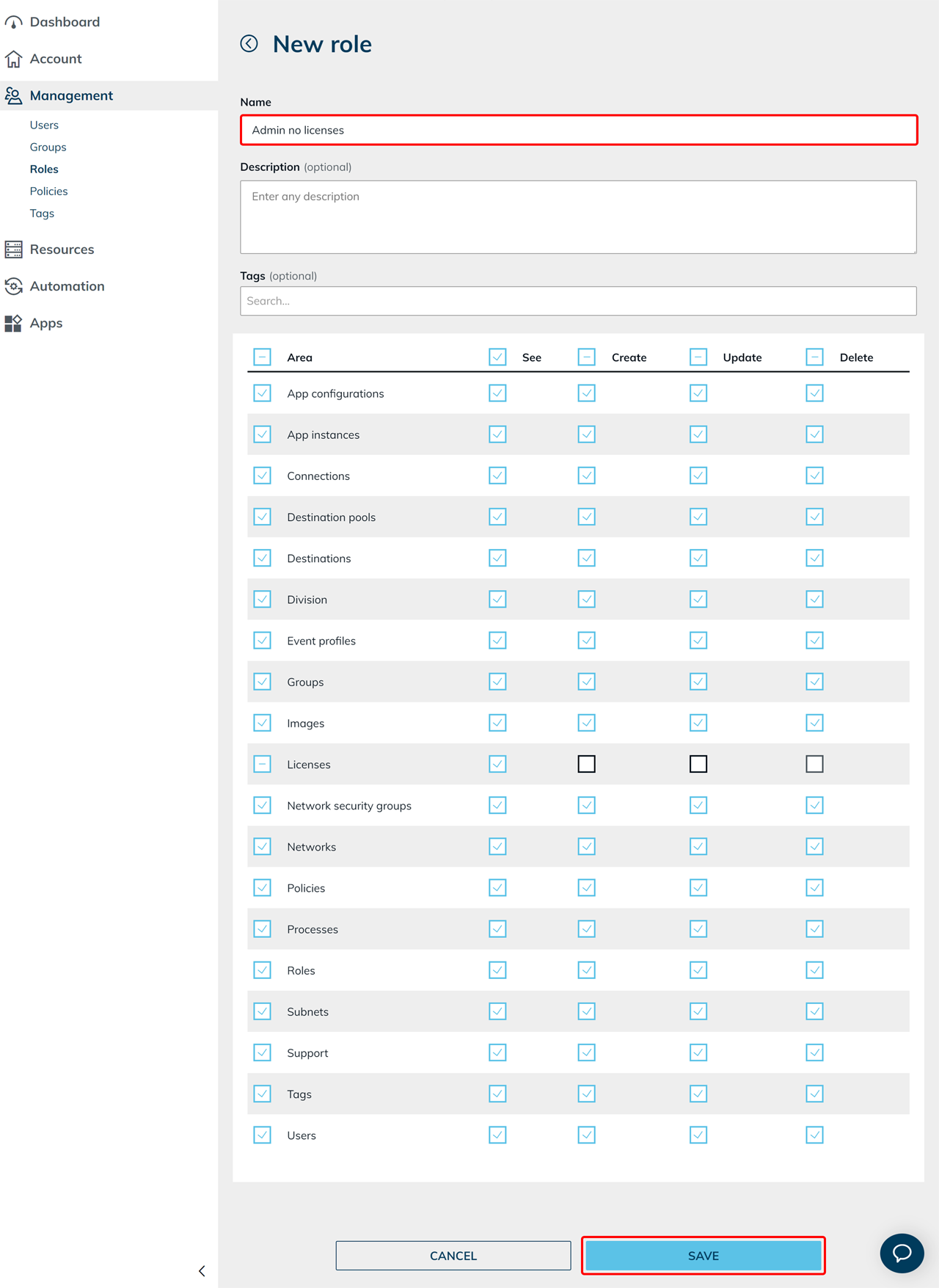Uncheck the Update box for Policies row
939x1288 pixels.
pos(698,888)
